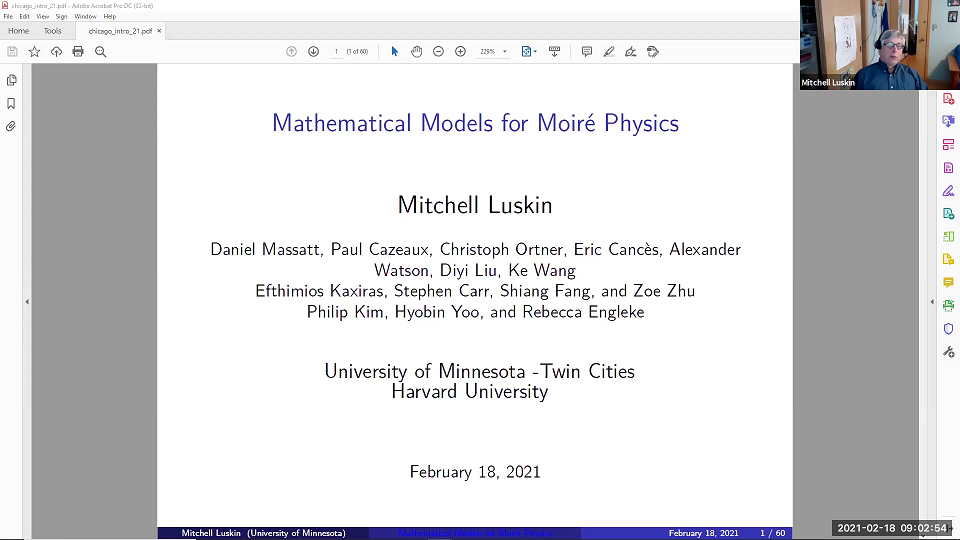Screen dimensions: 960x540
Task: Add a sticky note comment
Action: click(x=587, y=52)
